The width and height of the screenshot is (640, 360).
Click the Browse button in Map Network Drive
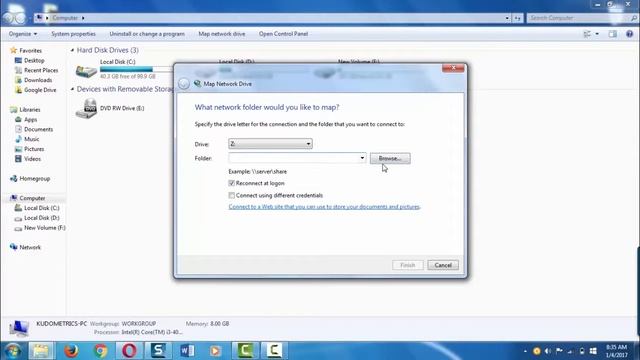click(x=390, y=158)
